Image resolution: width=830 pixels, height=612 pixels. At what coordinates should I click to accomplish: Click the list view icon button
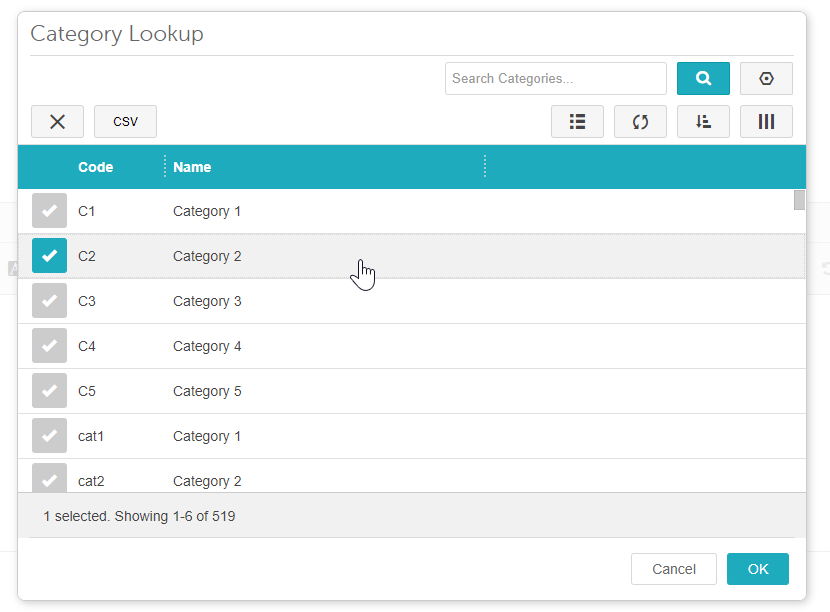(x=577, y=121)
